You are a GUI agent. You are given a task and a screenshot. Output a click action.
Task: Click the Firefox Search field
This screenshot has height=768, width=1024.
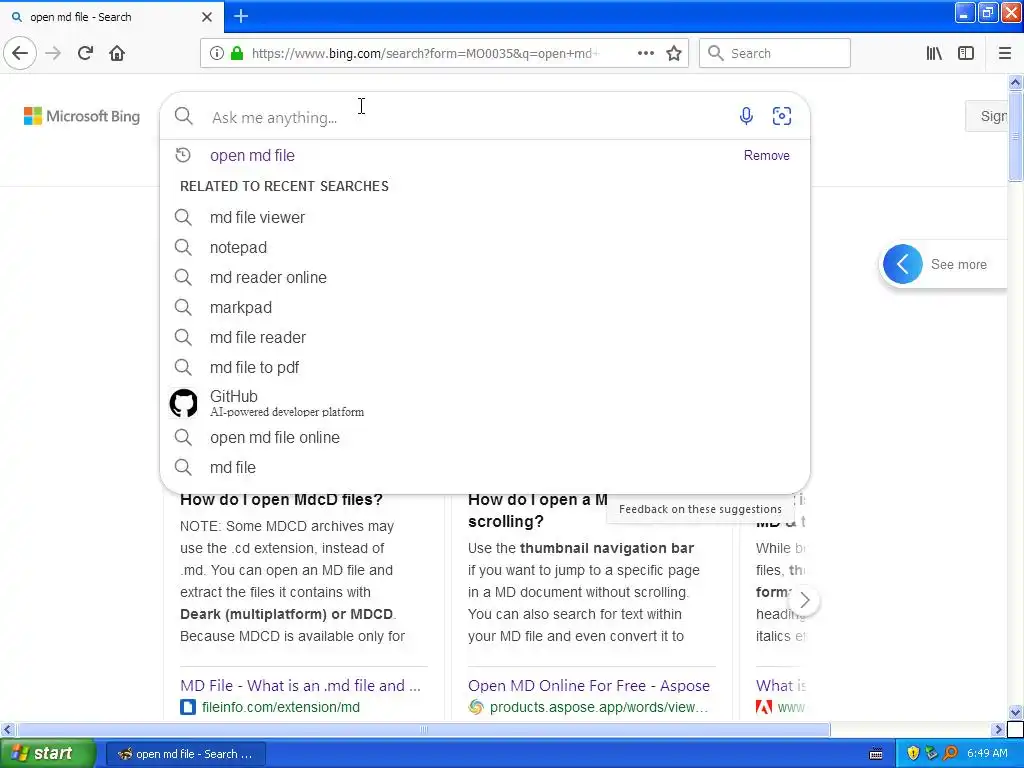click(775, 53)
